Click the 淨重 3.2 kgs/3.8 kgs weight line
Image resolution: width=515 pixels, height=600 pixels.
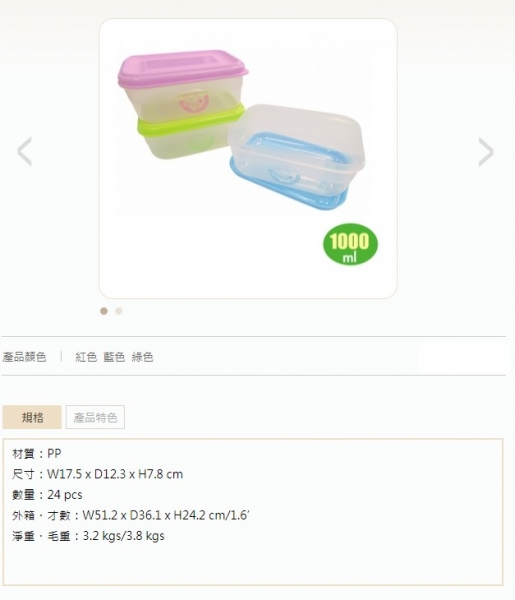[x=88, y=536]
